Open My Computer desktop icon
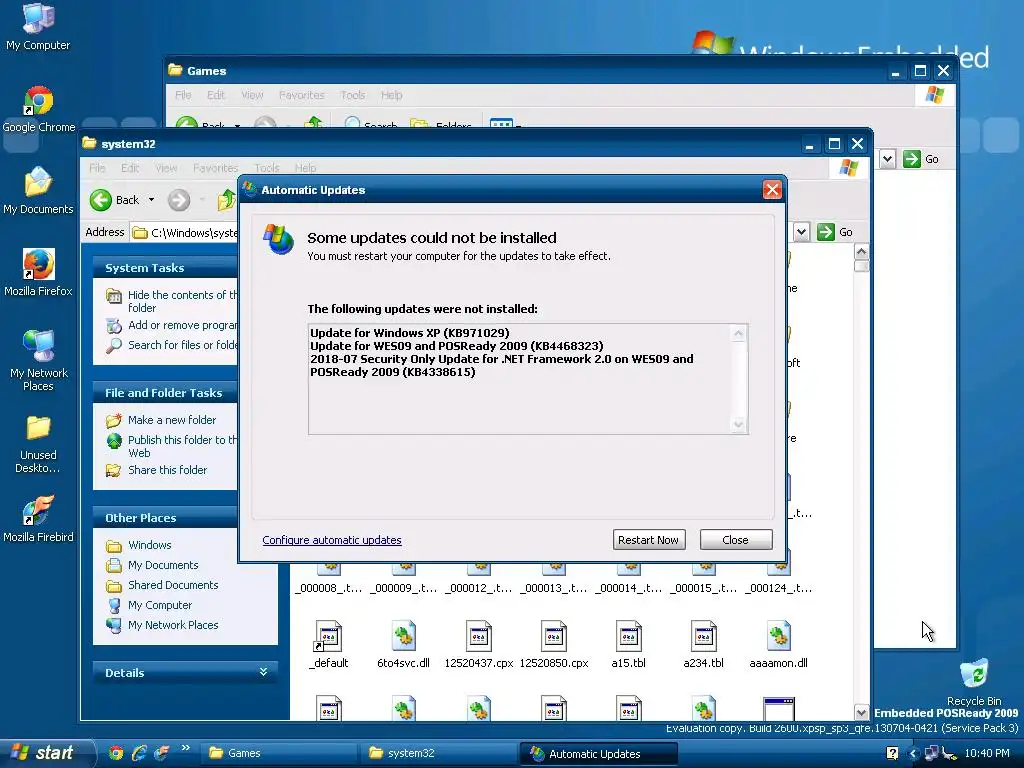This screenshot has height=768, width=1024. [x=38, y=26]
